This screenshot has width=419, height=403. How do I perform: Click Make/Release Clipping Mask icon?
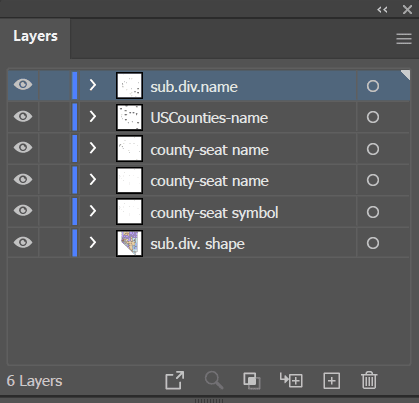click(252, 380)
